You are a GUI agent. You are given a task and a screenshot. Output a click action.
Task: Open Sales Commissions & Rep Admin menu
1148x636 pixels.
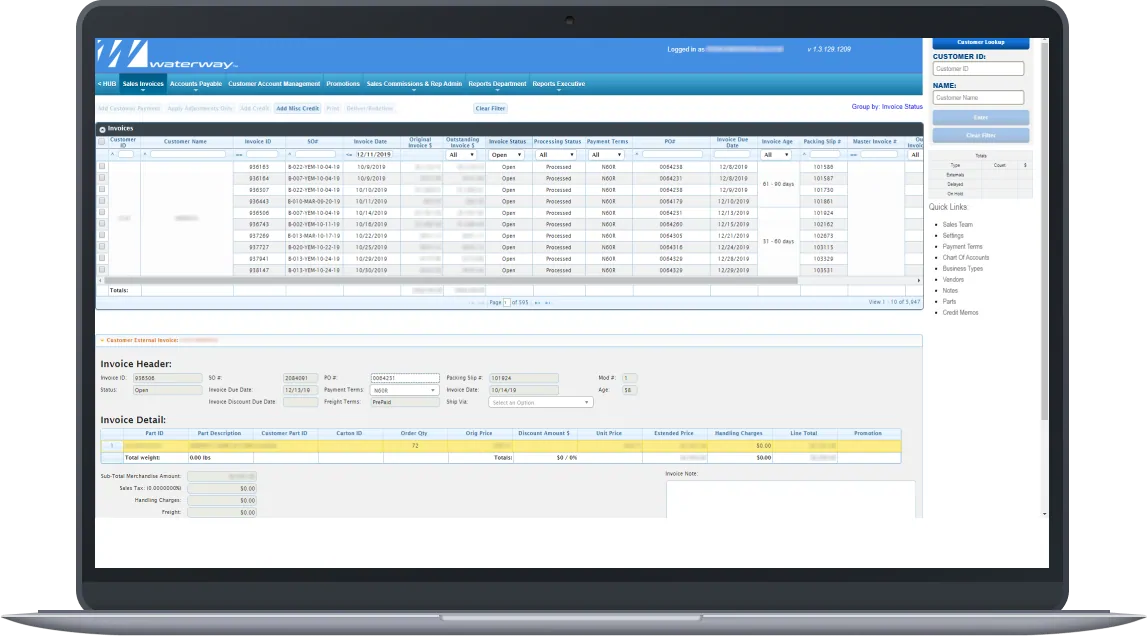point(414,84)
